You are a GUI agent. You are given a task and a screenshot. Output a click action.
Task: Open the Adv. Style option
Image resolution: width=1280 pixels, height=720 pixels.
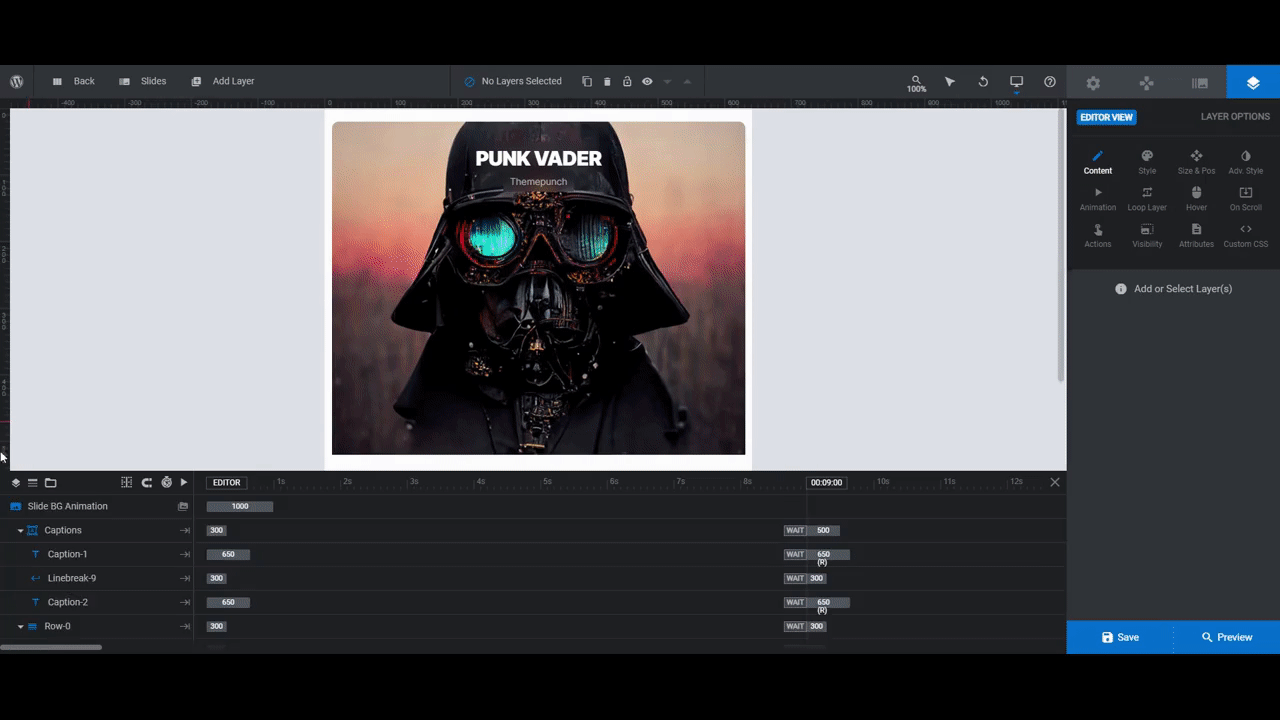(x=1246, y=162)
